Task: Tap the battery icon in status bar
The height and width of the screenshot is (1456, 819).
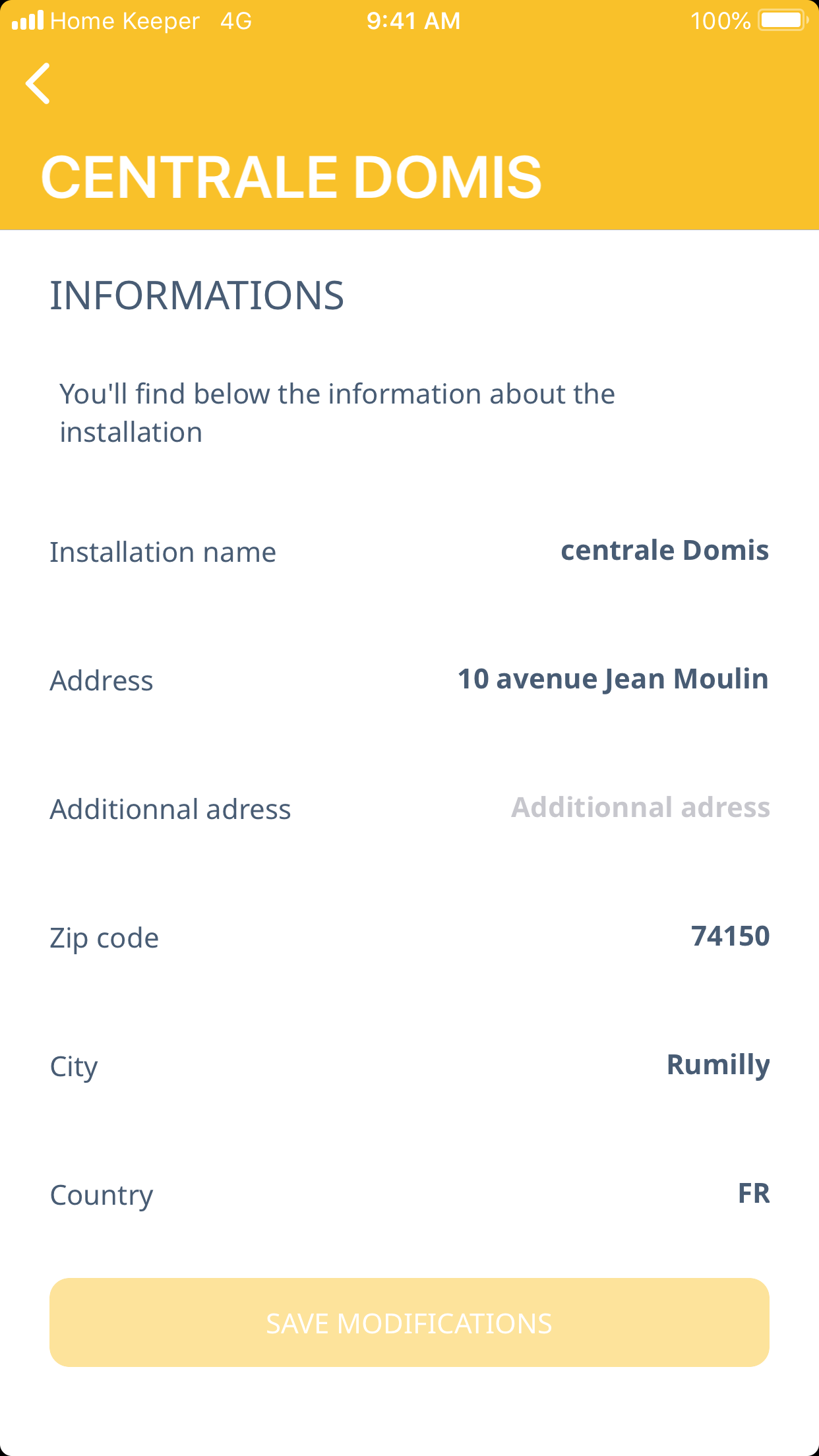Action: tap(783, 20)
